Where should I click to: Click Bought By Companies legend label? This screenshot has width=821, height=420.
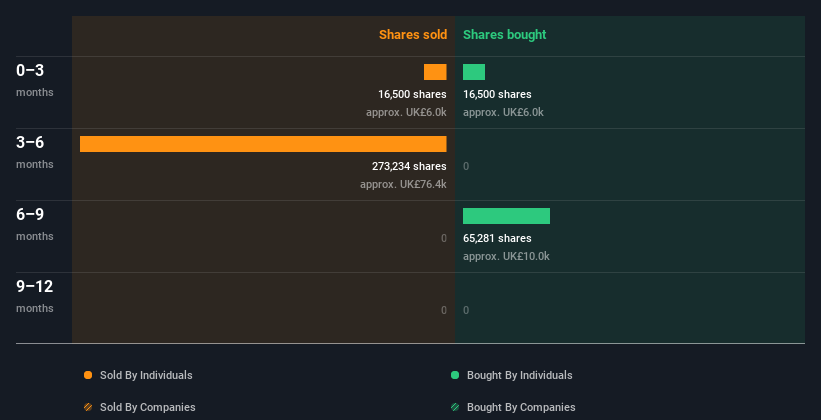point(522,407)
